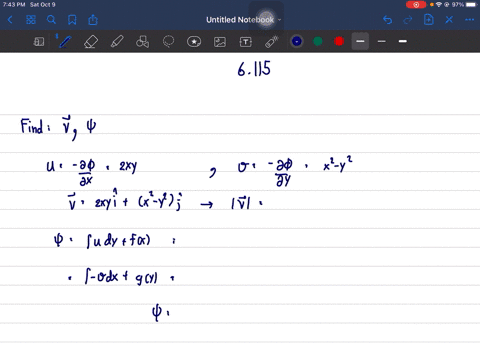The width and height of the screenshot is (480, 360).
Task: Tap the 7:43 PM clock
Action: click(x=14, y=5)
